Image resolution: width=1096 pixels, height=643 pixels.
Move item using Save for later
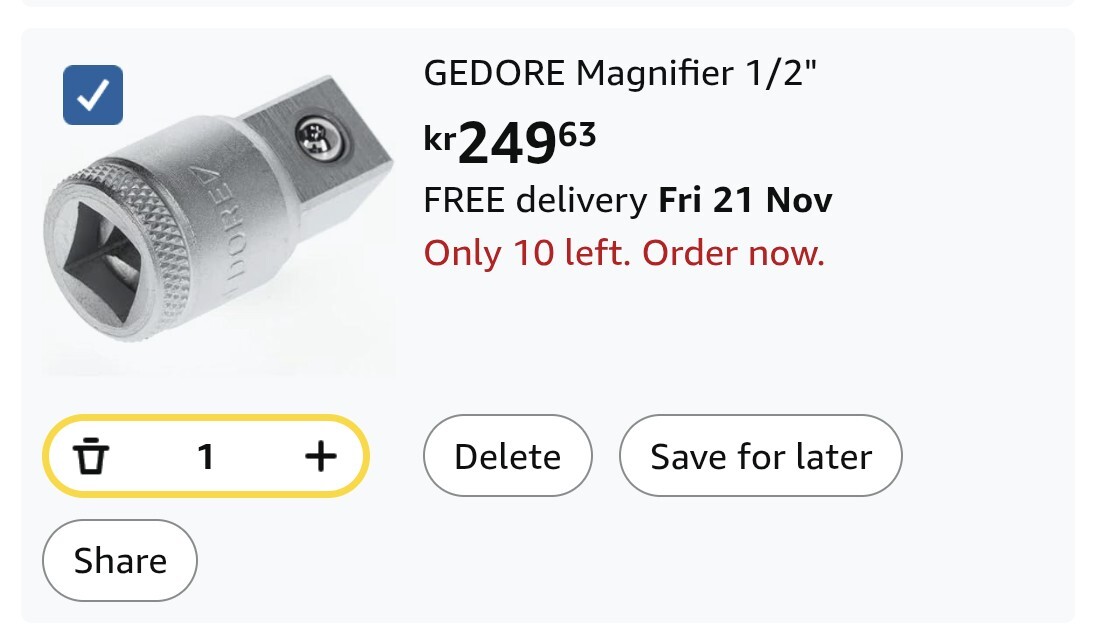(761, 457)
